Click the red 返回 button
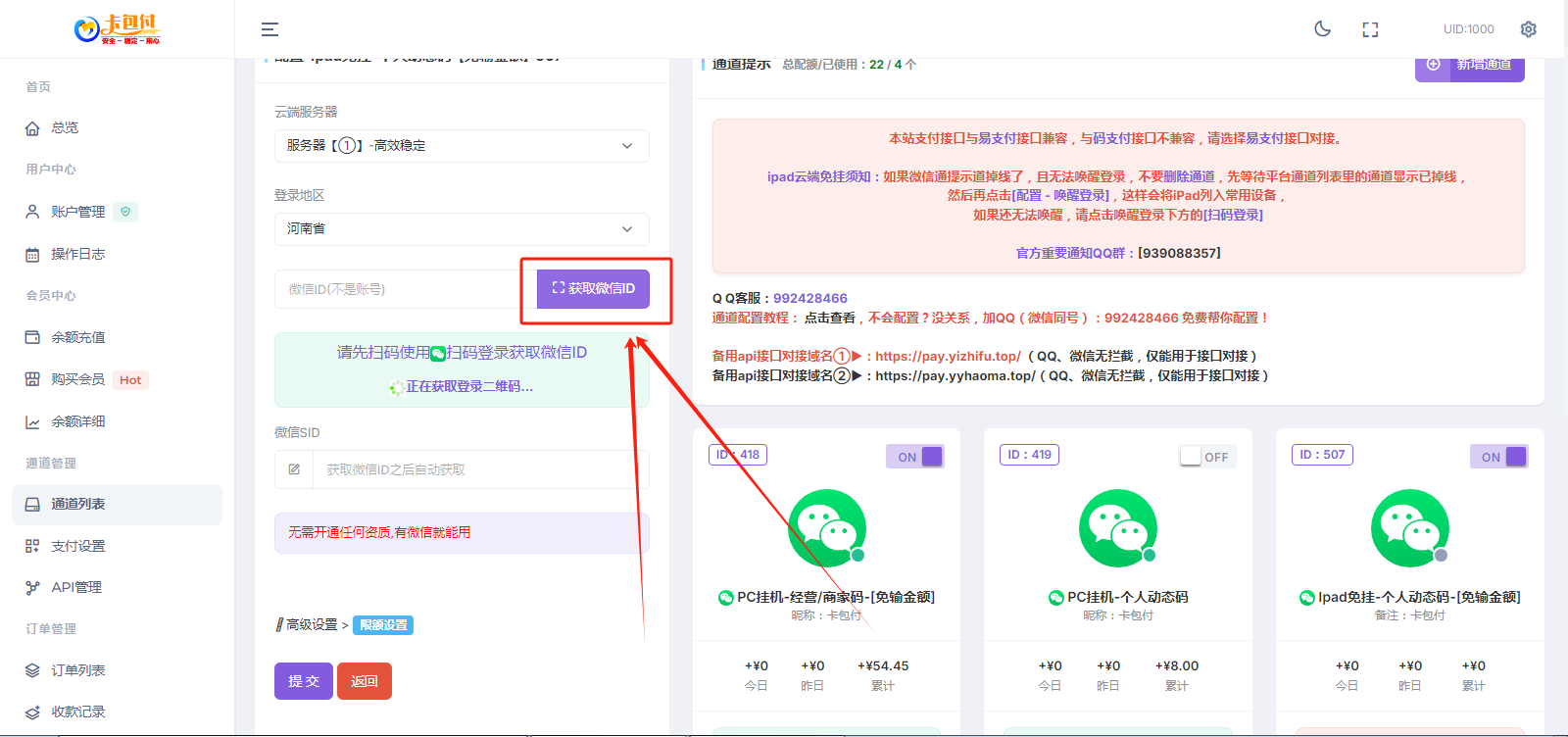Image resolution: width=1568 pixels, height=737 pixels. coord(365,681)
